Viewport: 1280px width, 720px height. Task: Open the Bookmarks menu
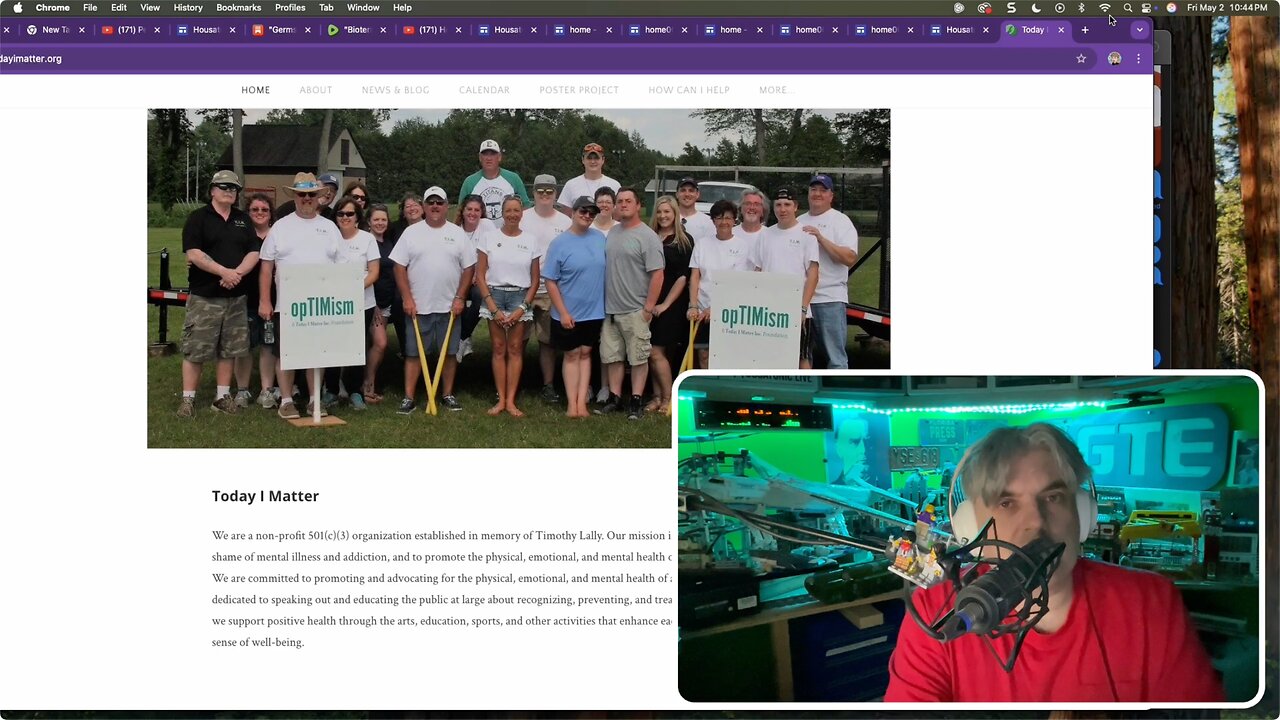pos(239,7)
